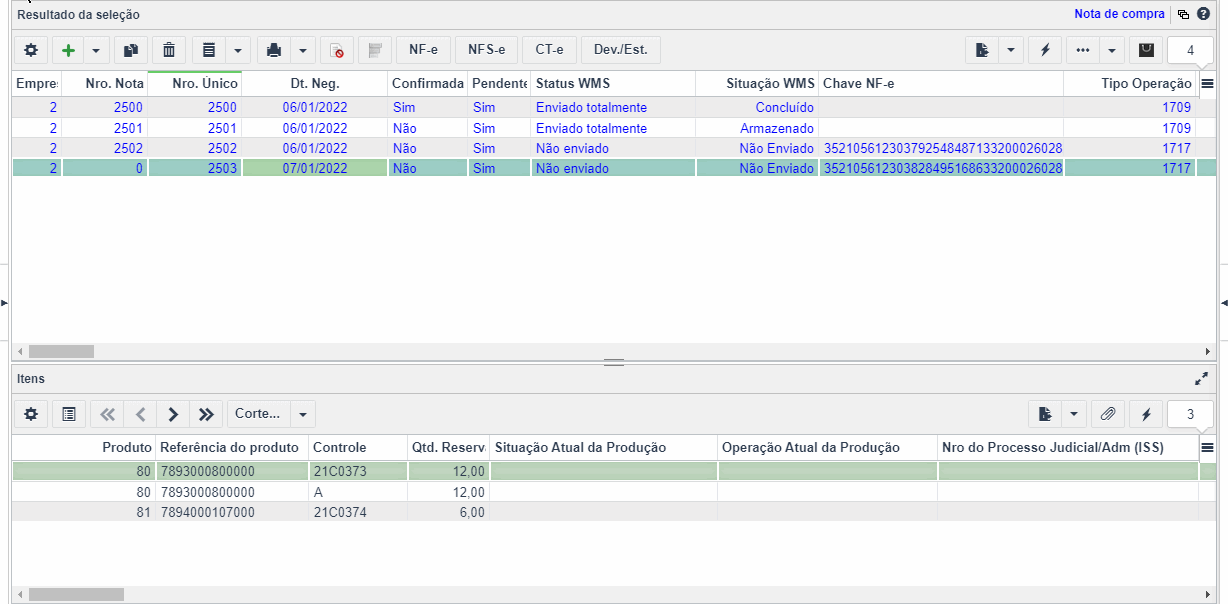
Task: Open the NF-e button
Action: pos(424,50)
